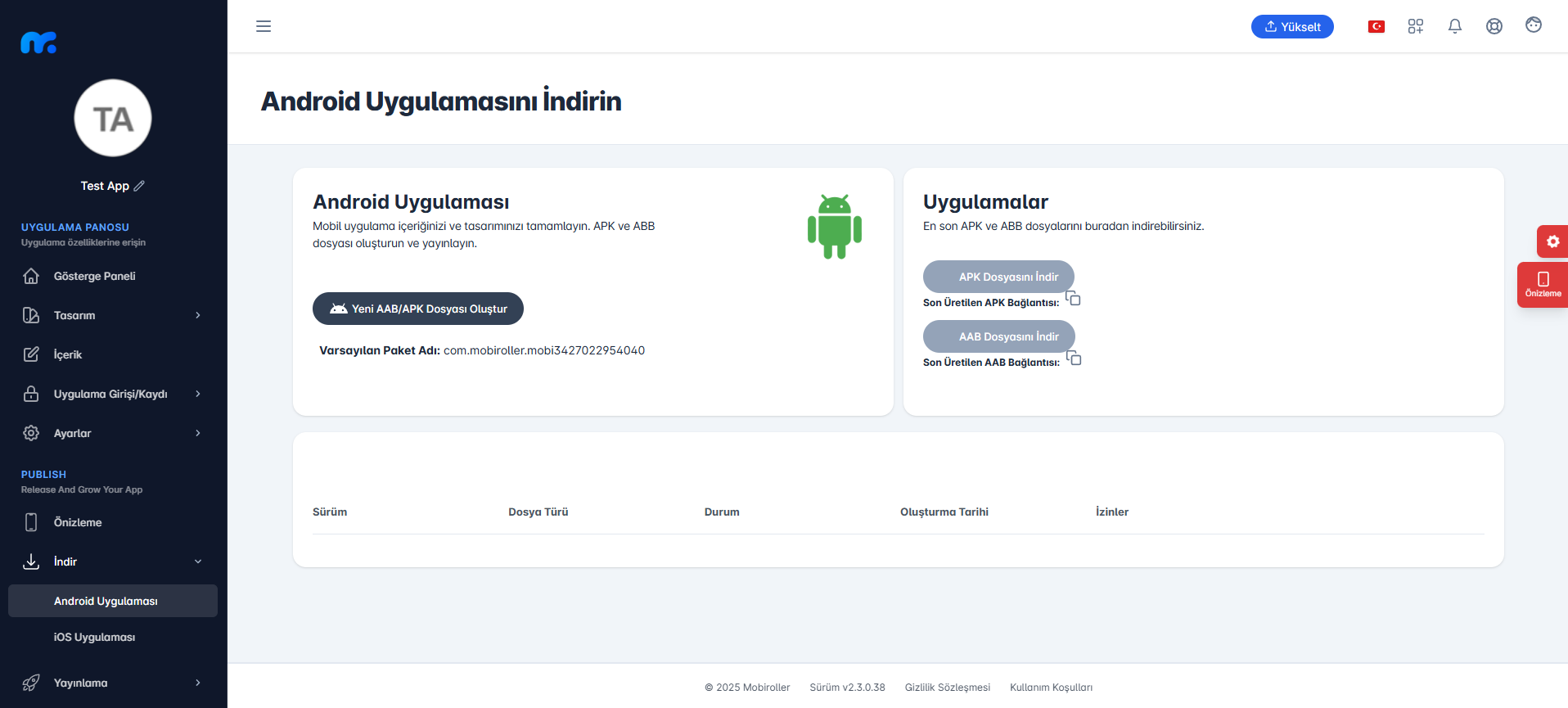
Task: Click the Gösterge Paneli home icon
Action: [31, 276]
